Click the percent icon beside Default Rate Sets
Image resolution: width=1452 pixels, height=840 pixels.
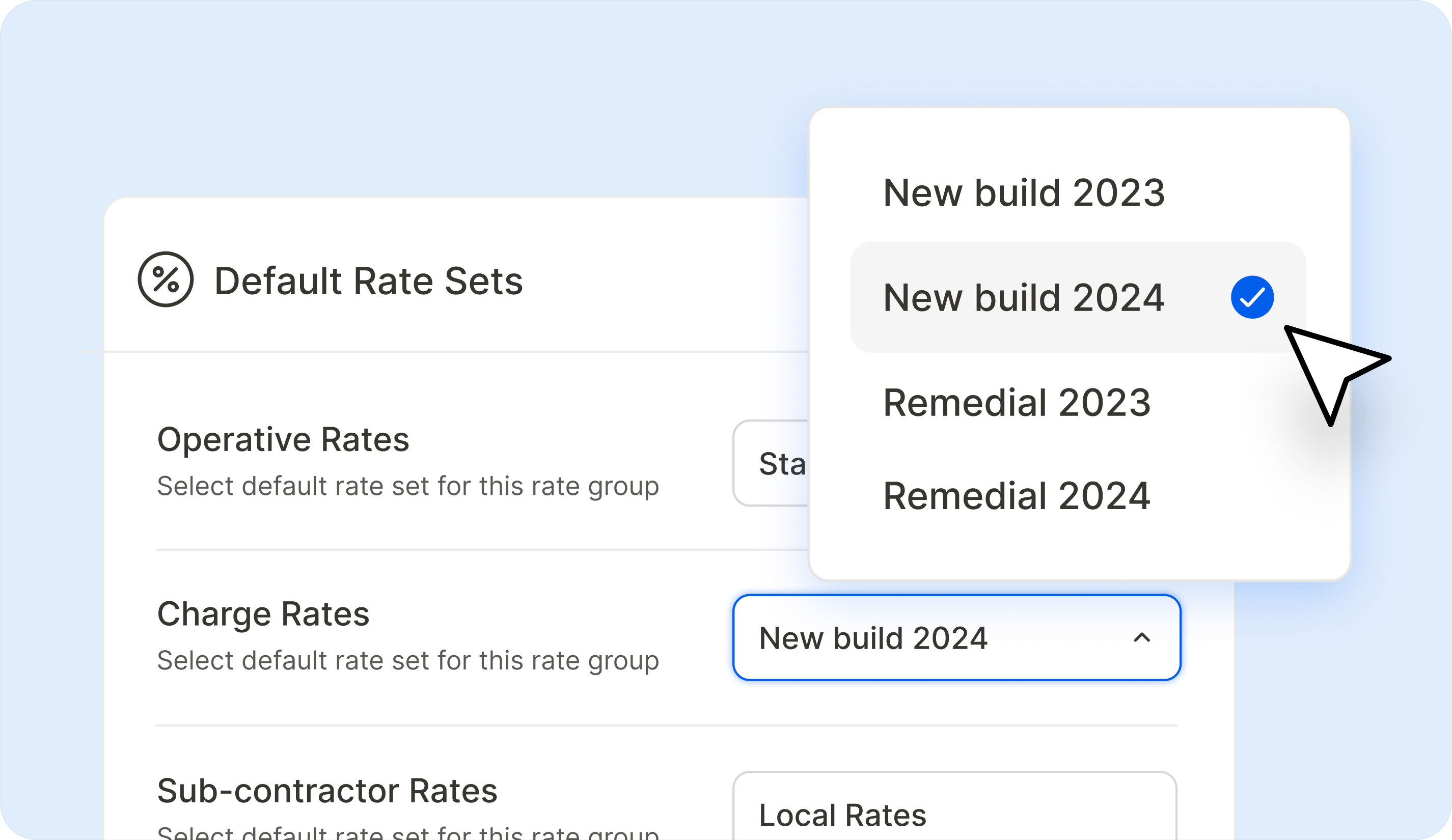coord(166,279)
